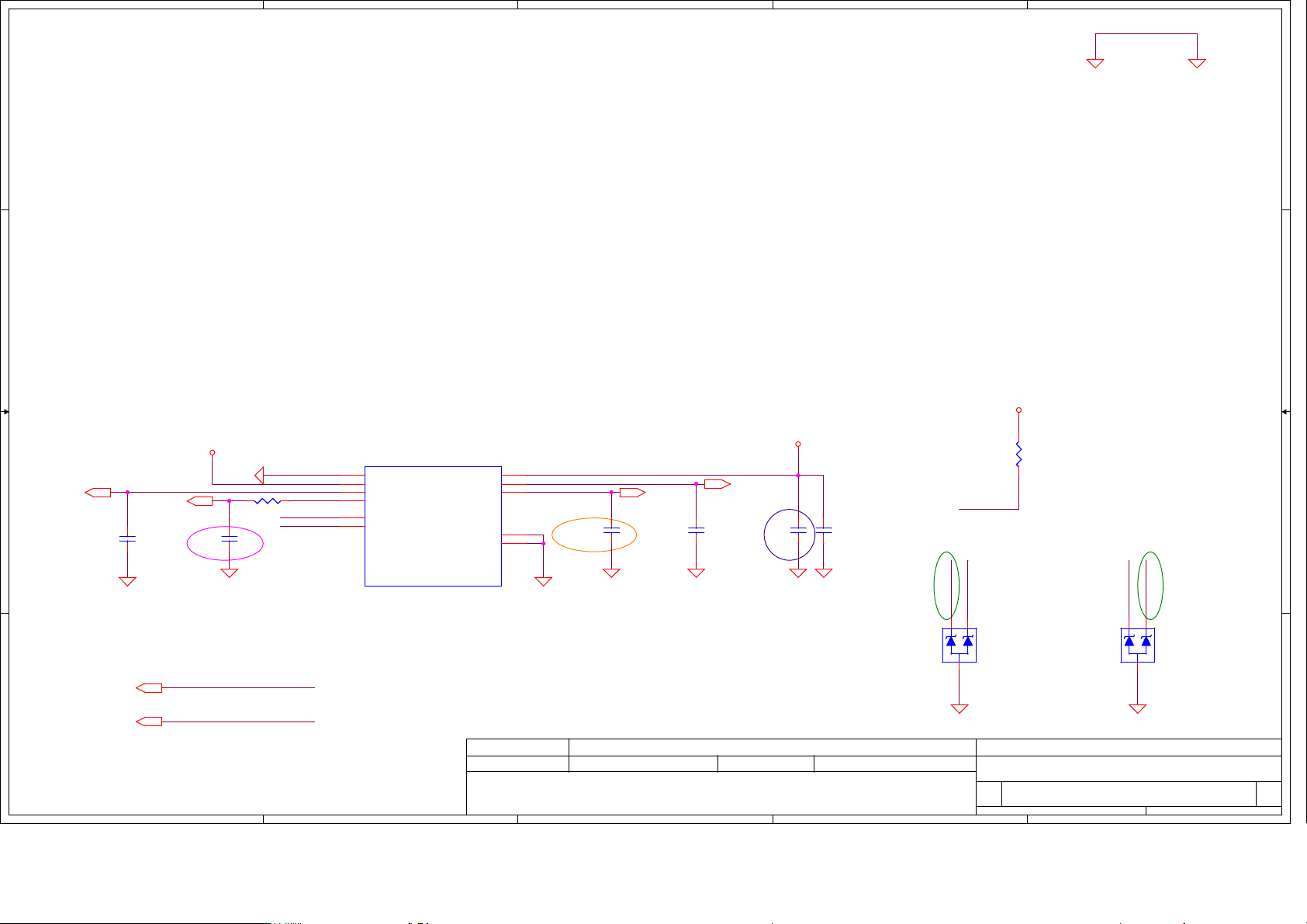Select capacitor just right of the purple circle
The width and height of the screenshot is (1307, 924).
(824, 531)
